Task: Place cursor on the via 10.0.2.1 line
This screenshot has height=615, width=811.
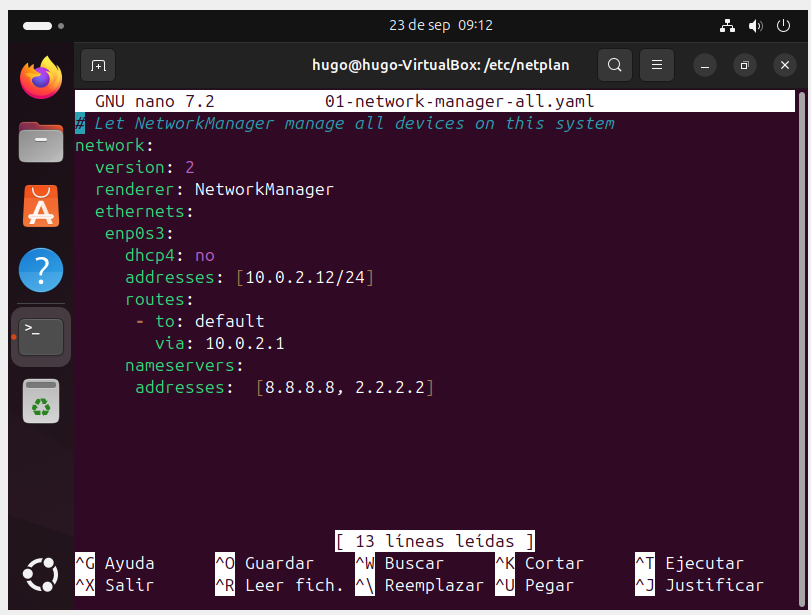Action: click(x=245, y=343)
